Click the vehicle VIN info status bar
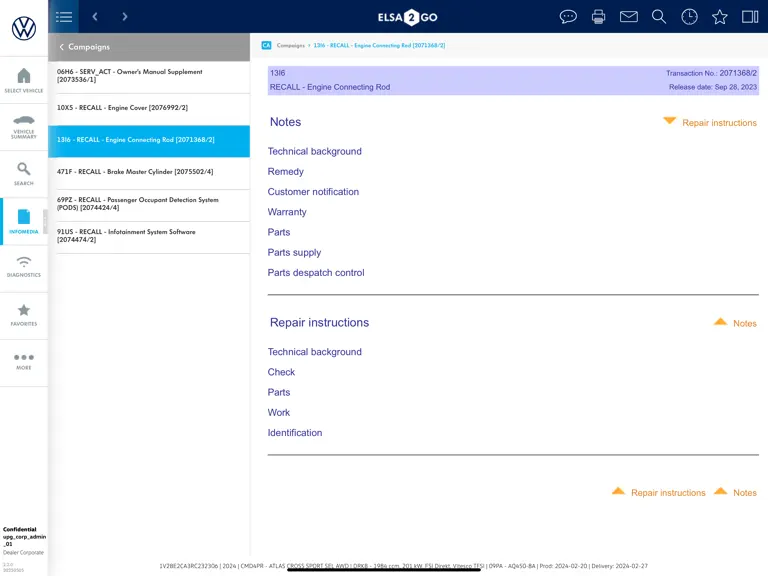Image resolution: width=768 pixels, height=576 pixels. 403,566
